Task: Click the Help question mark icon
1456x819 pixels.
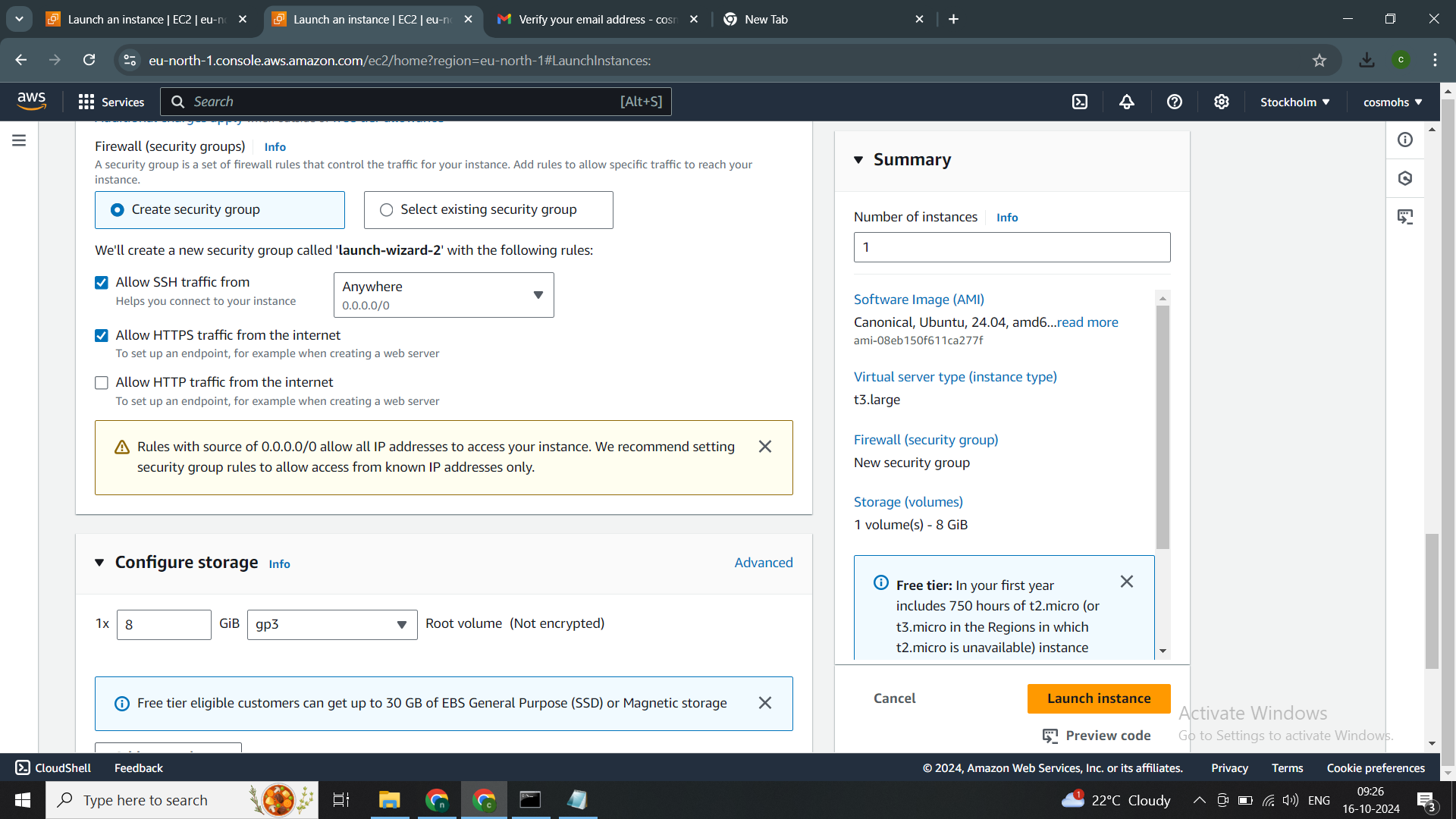Action: coord(1175,101)
